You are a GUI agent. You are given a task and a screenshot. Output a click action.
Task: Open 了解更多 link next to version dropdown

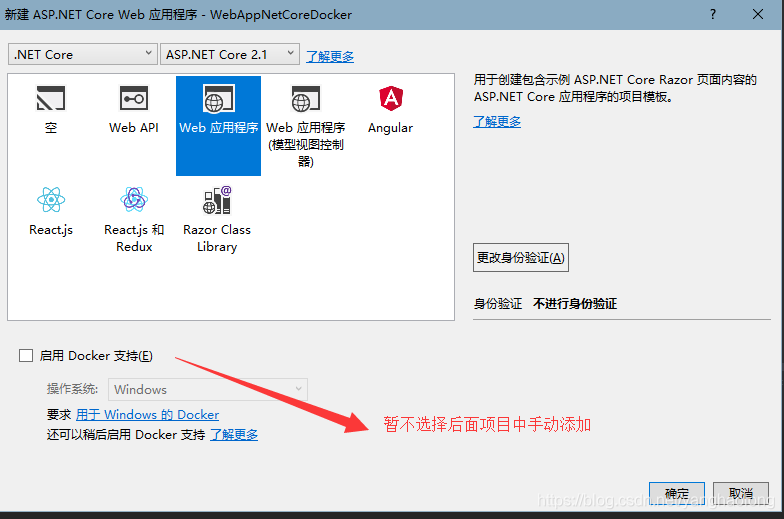click(x=330, y=56)
